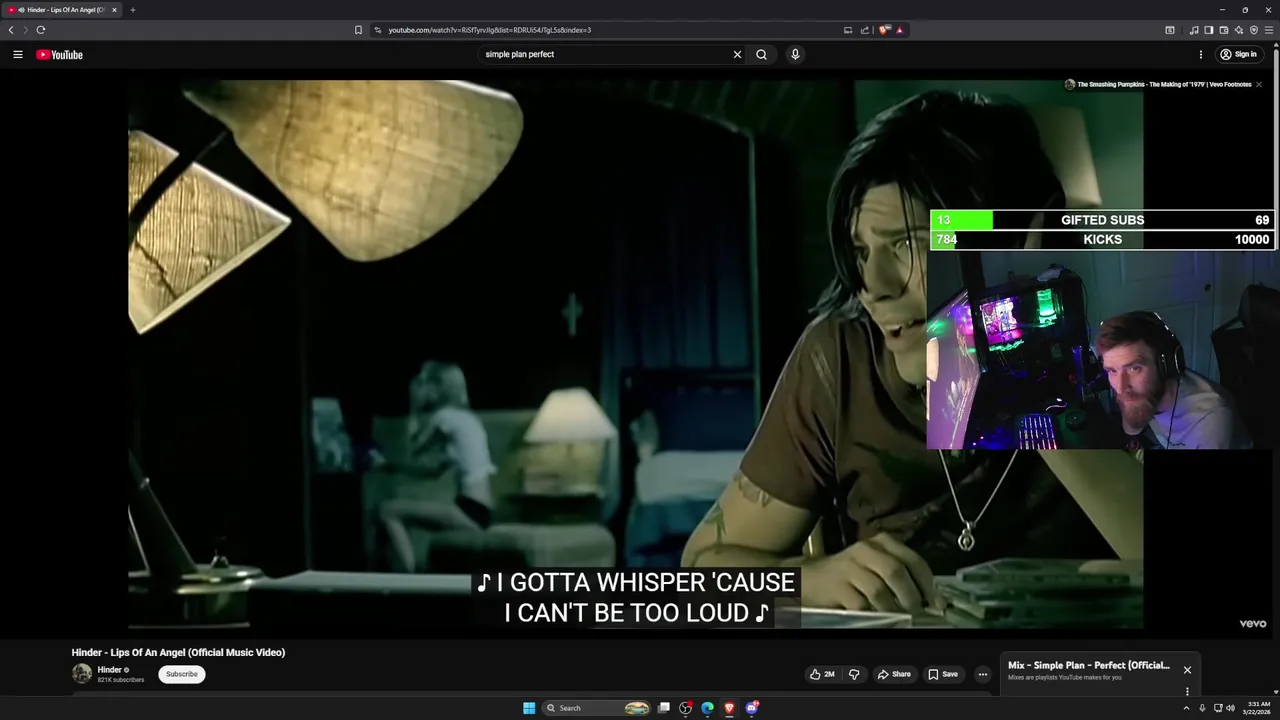The height and width of the screenshot is (720, 1280).
Task: Dismiss the Smashing Pumpkins suggested card
Action: [x=1258, y=85]
